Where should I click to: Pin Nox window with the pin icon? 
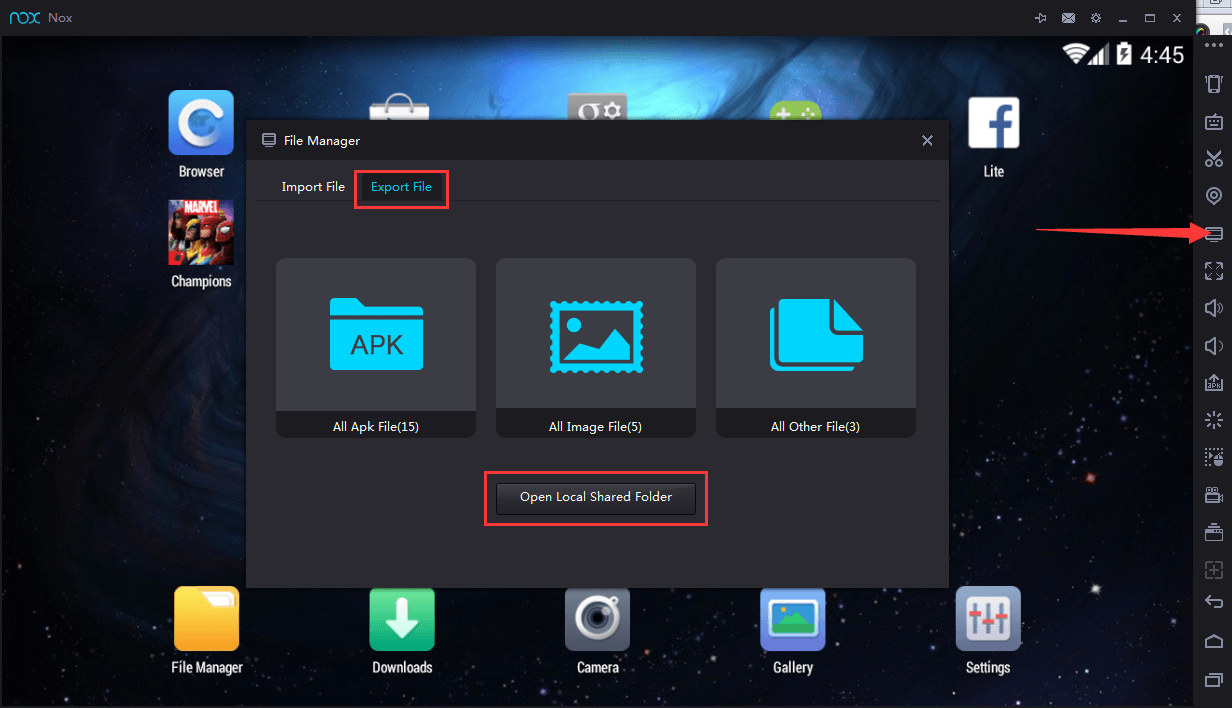click(x=1040, y=17)
